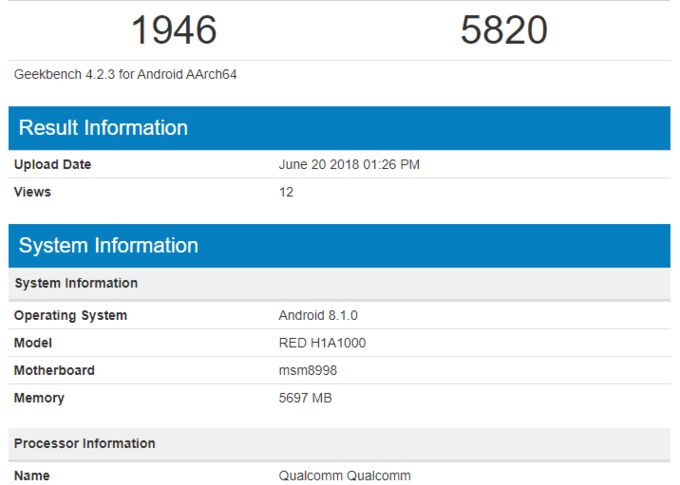Click the Processor Information subheading
The width and height of the screenshot is (680, 485).
tap(85, 443)
